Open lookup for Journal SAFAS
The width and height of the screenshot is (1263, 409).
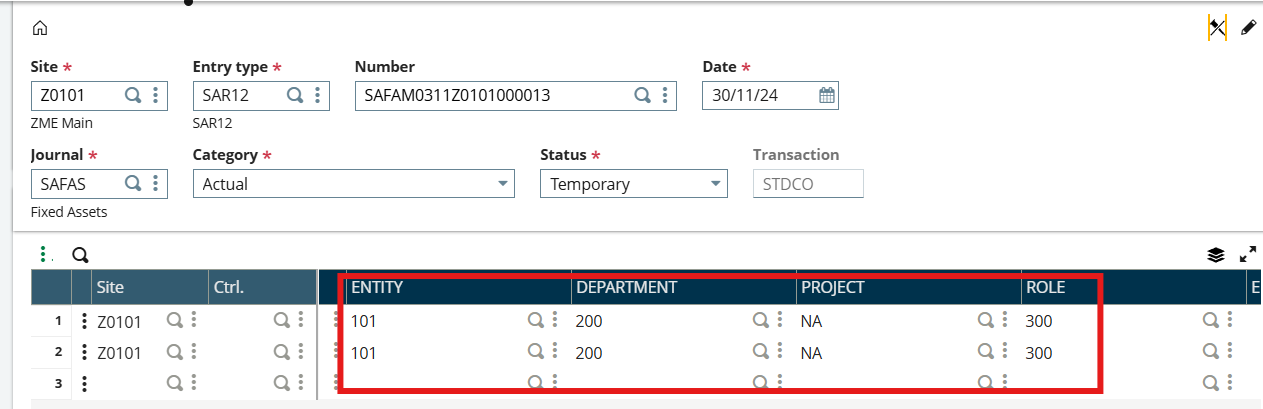132,184
